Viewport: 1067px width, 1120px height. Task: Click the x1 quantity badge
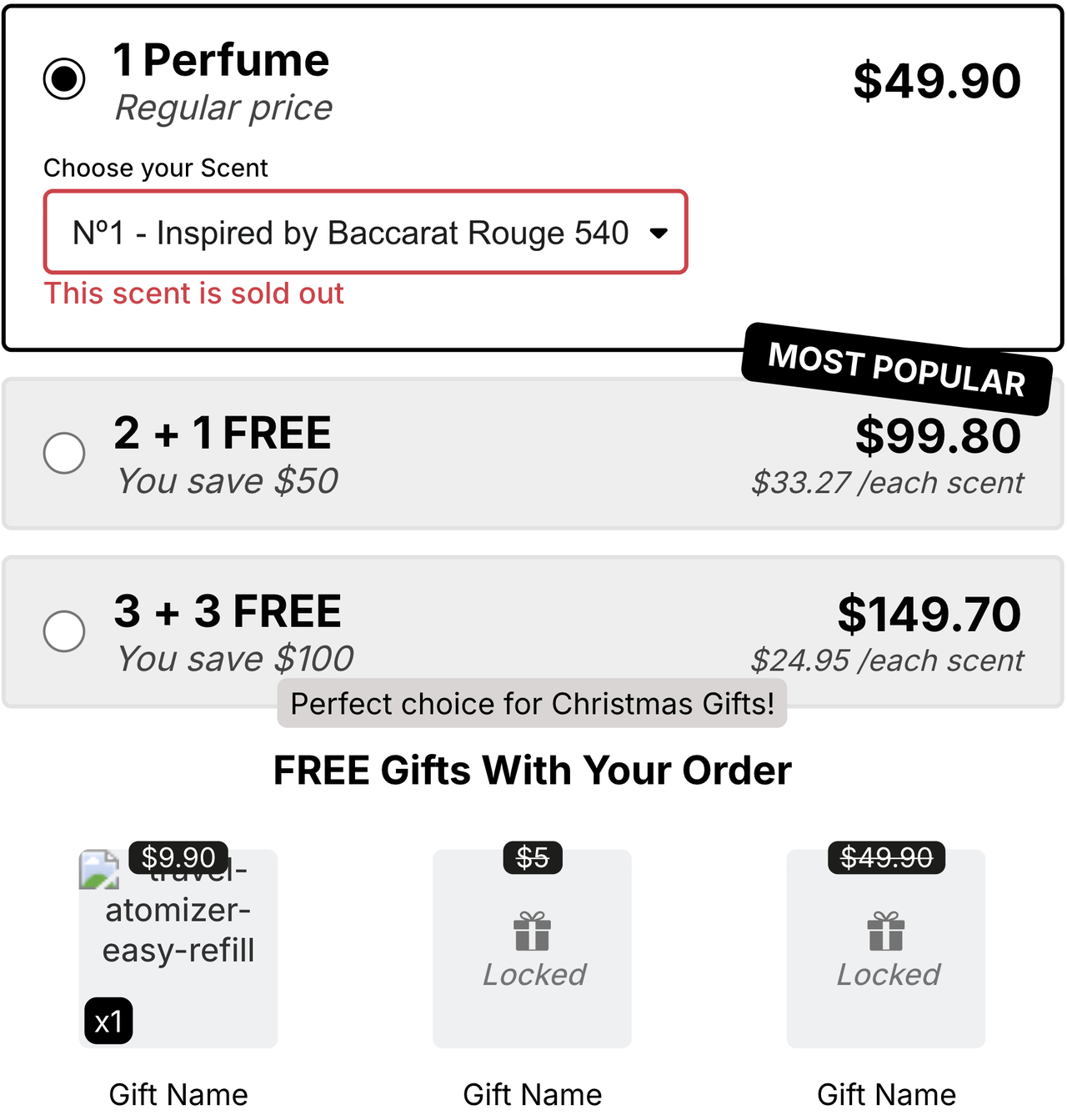coord(108,1021)
